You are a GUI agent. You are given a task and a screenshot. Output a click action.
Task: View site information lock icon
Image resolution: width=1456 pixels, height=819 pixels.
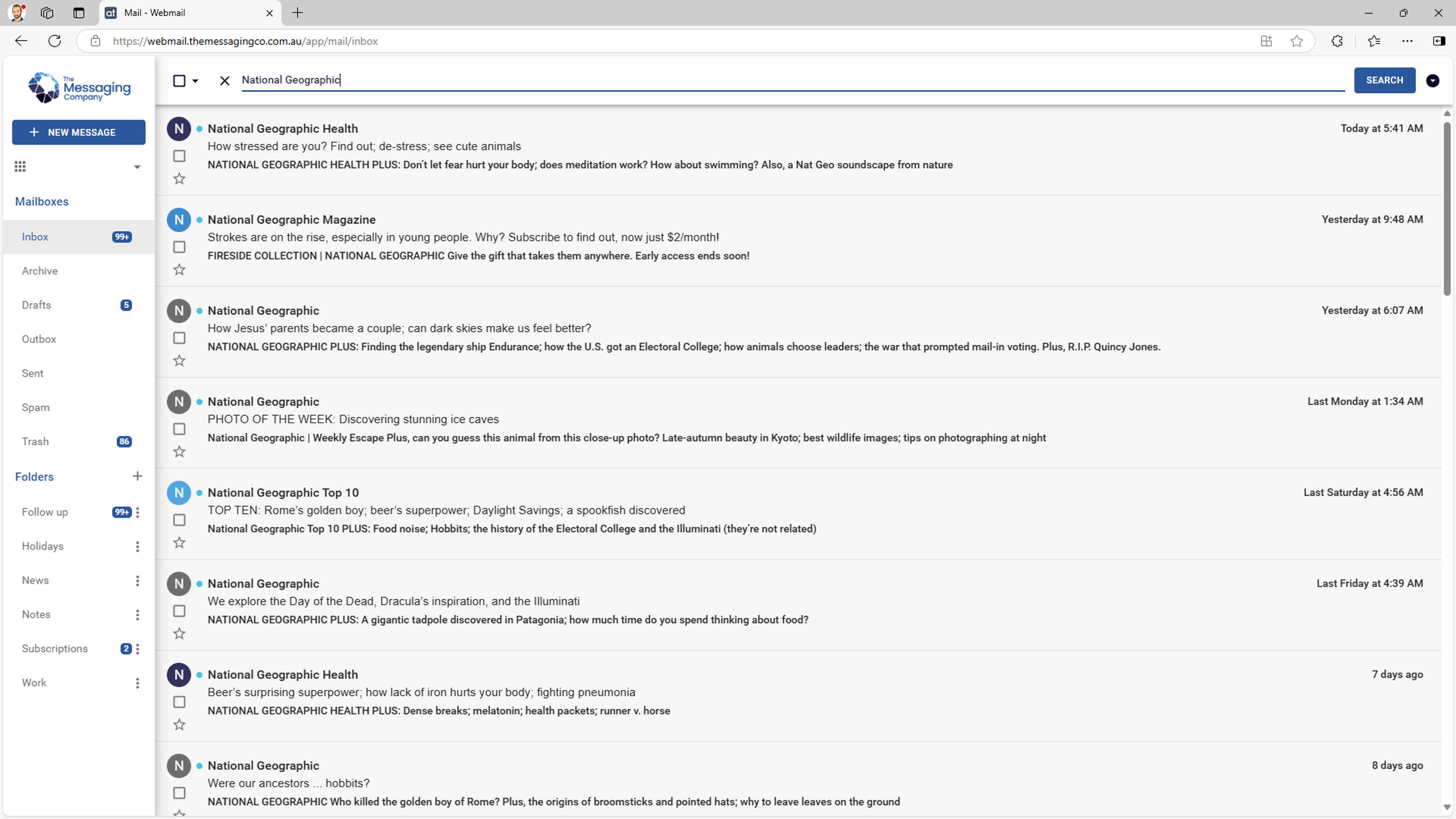pos(96,41)
